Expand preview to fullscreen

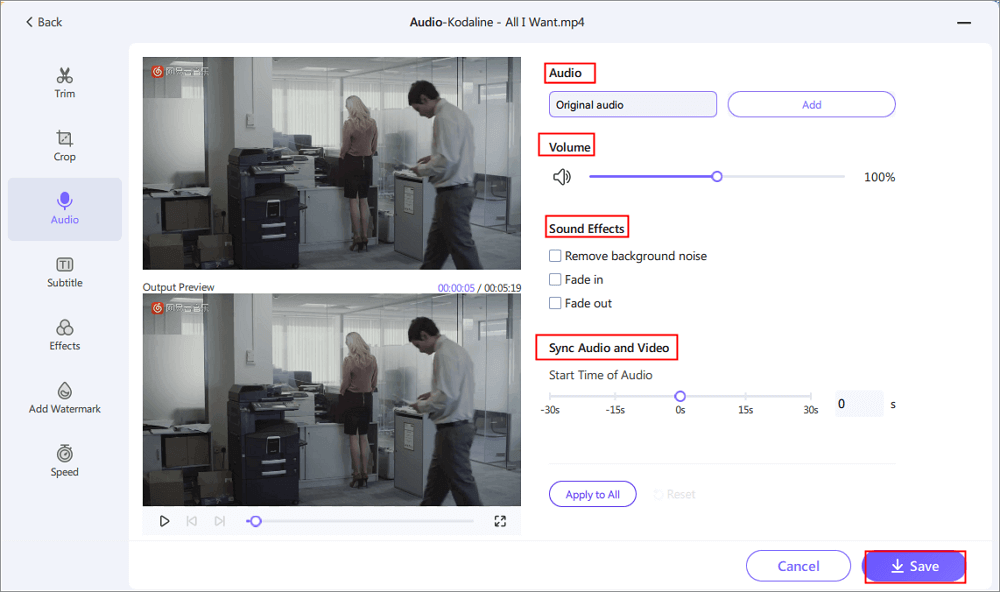tap(500, 521)
